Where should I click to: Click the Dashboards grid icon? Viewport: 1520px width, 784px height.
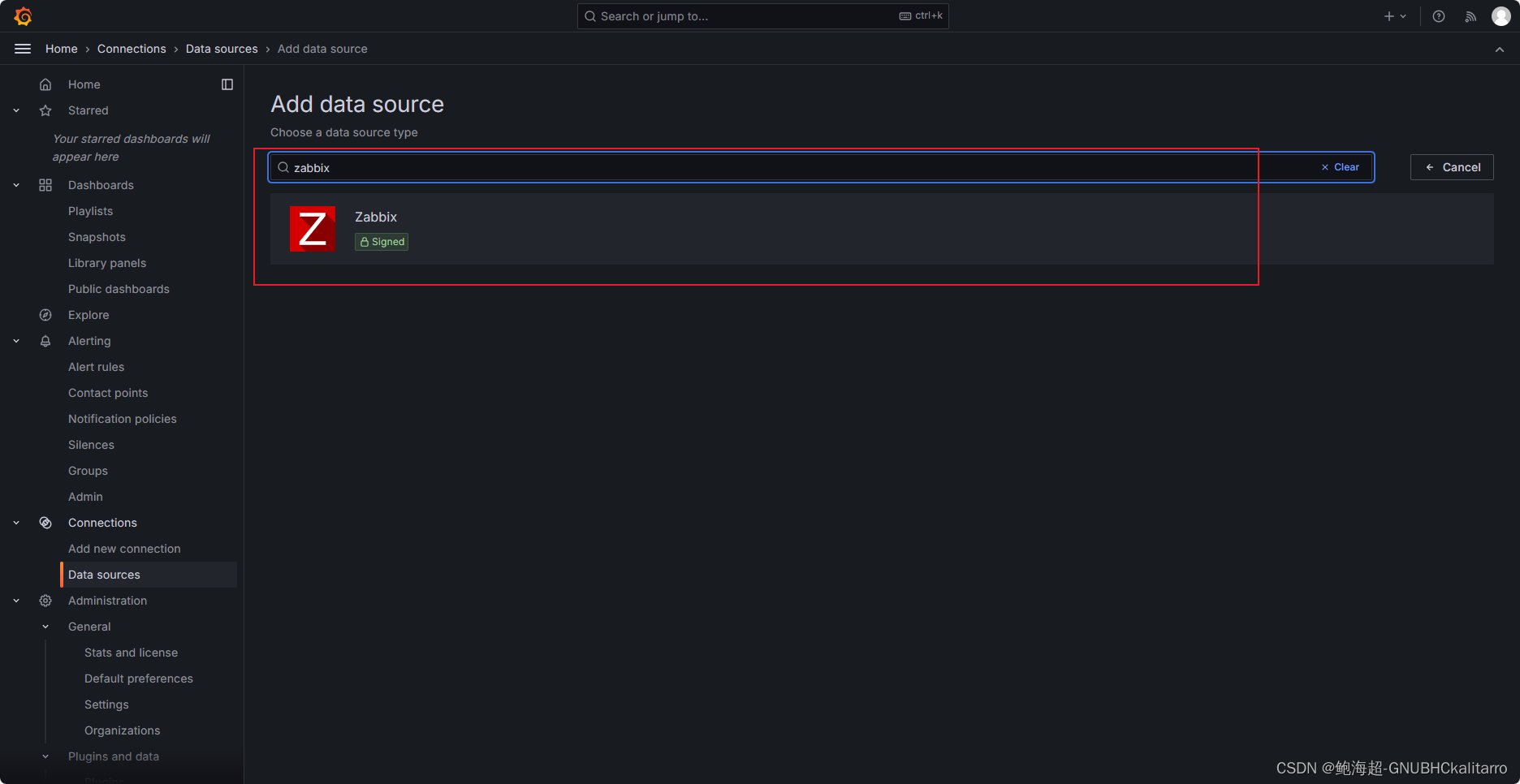click(45, 185)
